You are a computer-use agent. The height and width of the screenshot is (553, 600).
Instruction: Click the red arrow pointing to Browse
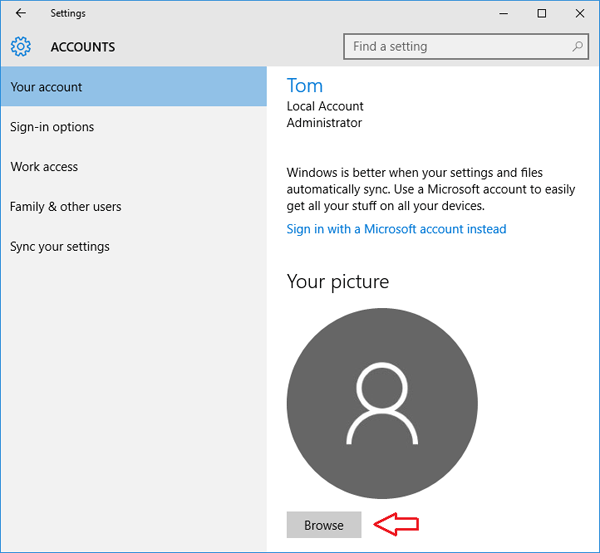click(x=395, y=525)
